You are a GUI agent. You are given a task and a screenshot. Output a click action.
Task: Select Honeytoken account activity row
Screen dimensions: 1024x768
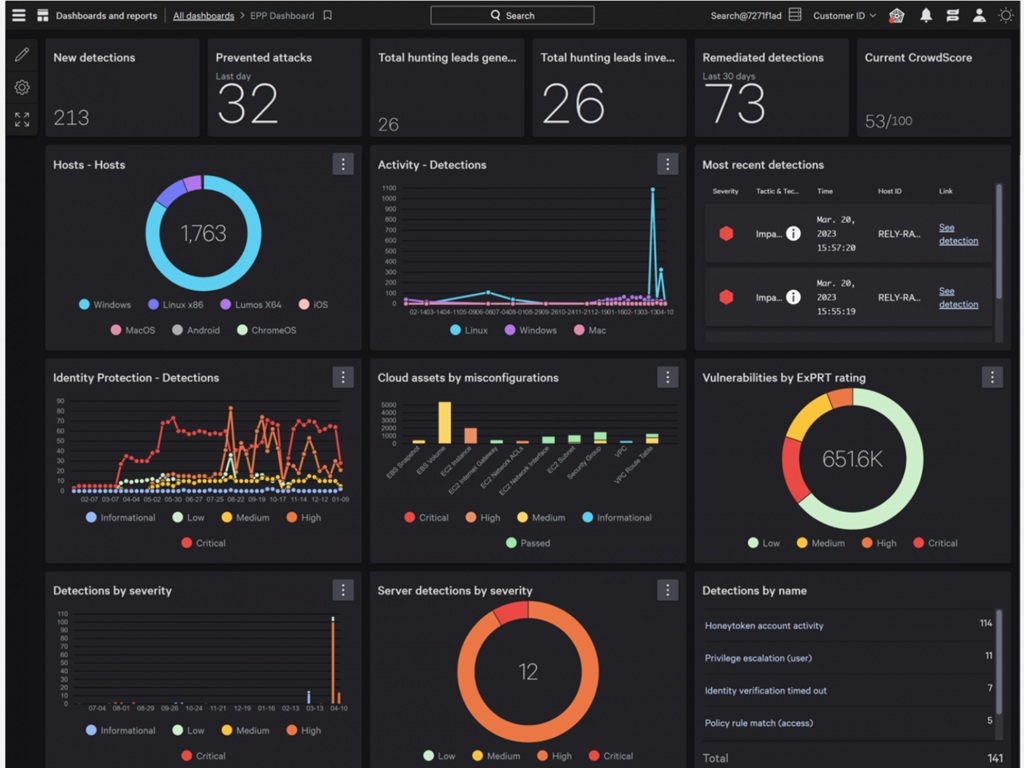coord(764,626)
